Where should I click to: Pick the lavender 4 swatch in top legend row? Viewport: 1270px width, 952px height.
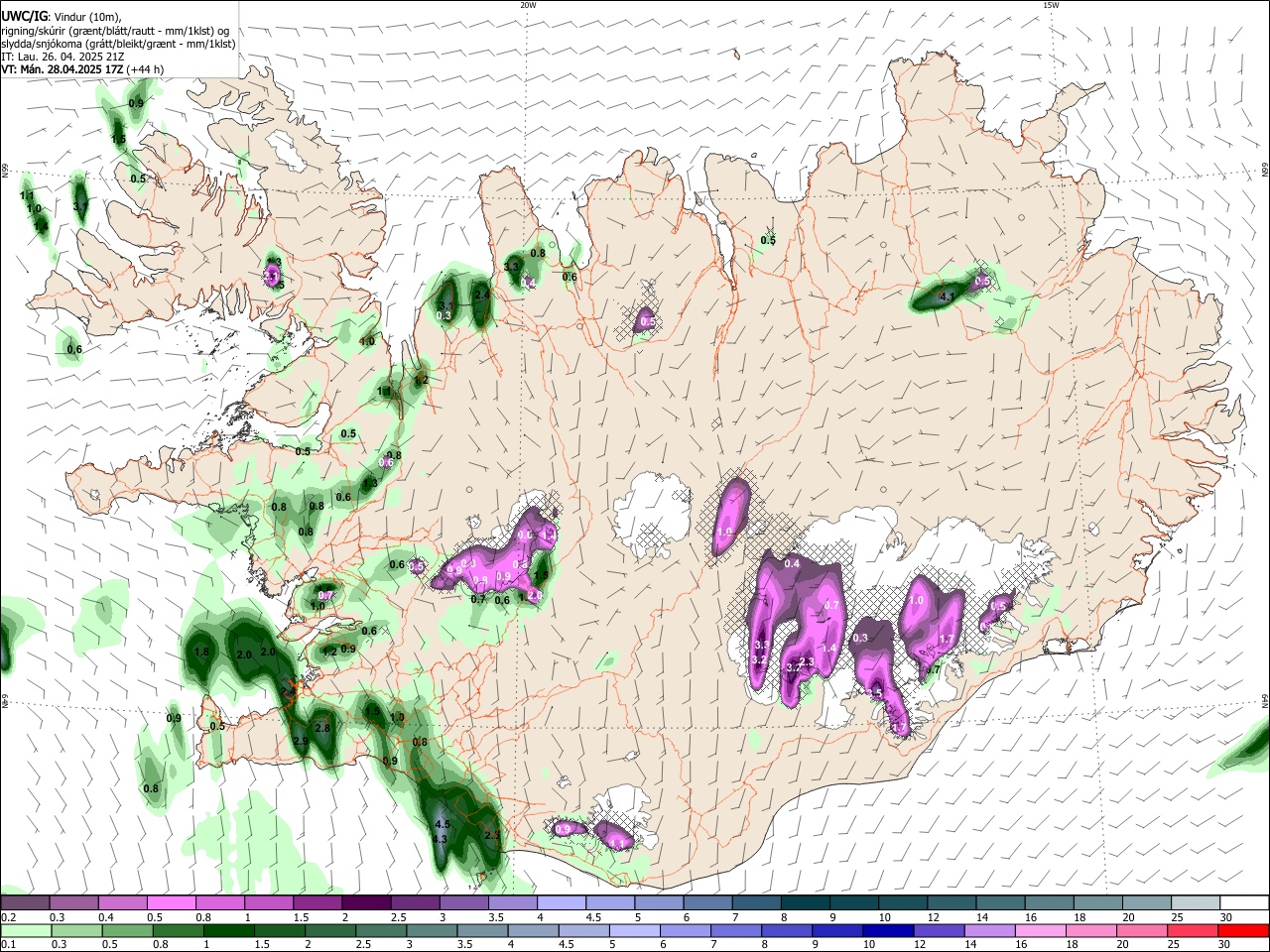point(560,903)
